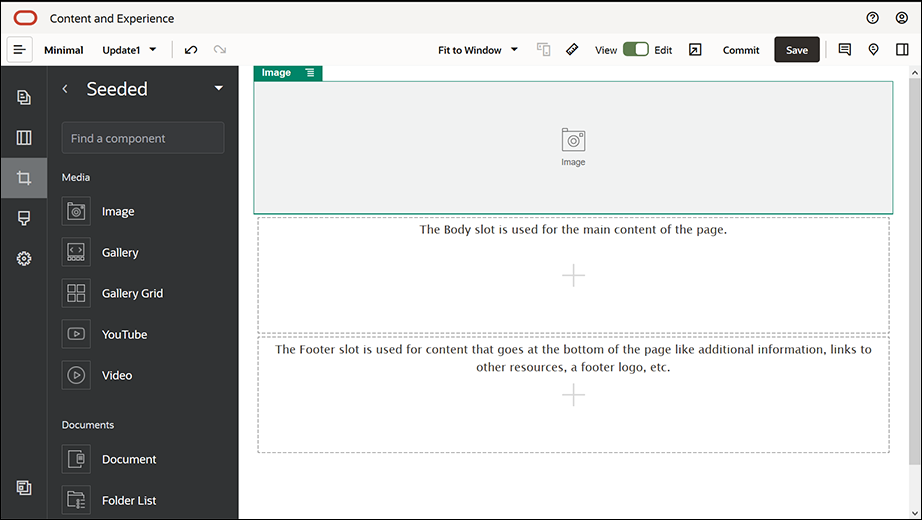Click the Oracle logo icon

25,18
